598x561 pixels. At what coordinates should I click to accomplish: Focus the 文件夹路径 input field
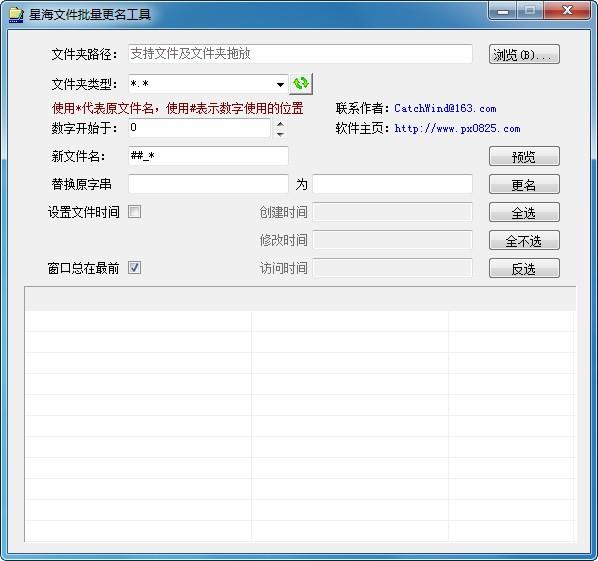coord(301,54)
